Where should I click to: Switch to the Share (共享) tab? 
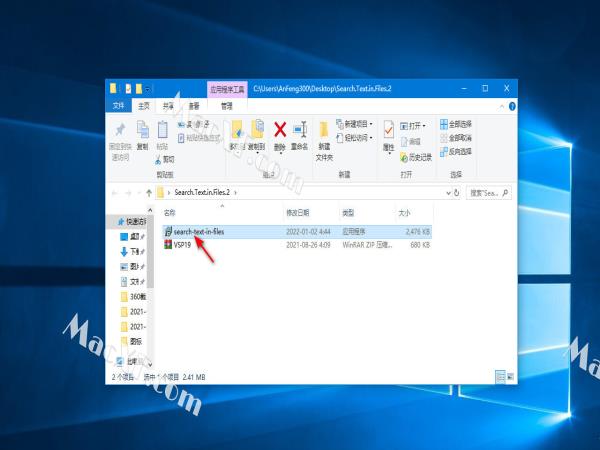click(x=168, y=106)
